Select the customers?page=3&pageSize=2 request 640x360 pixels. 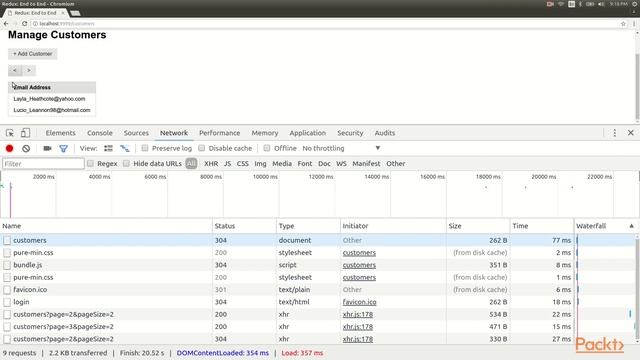287,327
